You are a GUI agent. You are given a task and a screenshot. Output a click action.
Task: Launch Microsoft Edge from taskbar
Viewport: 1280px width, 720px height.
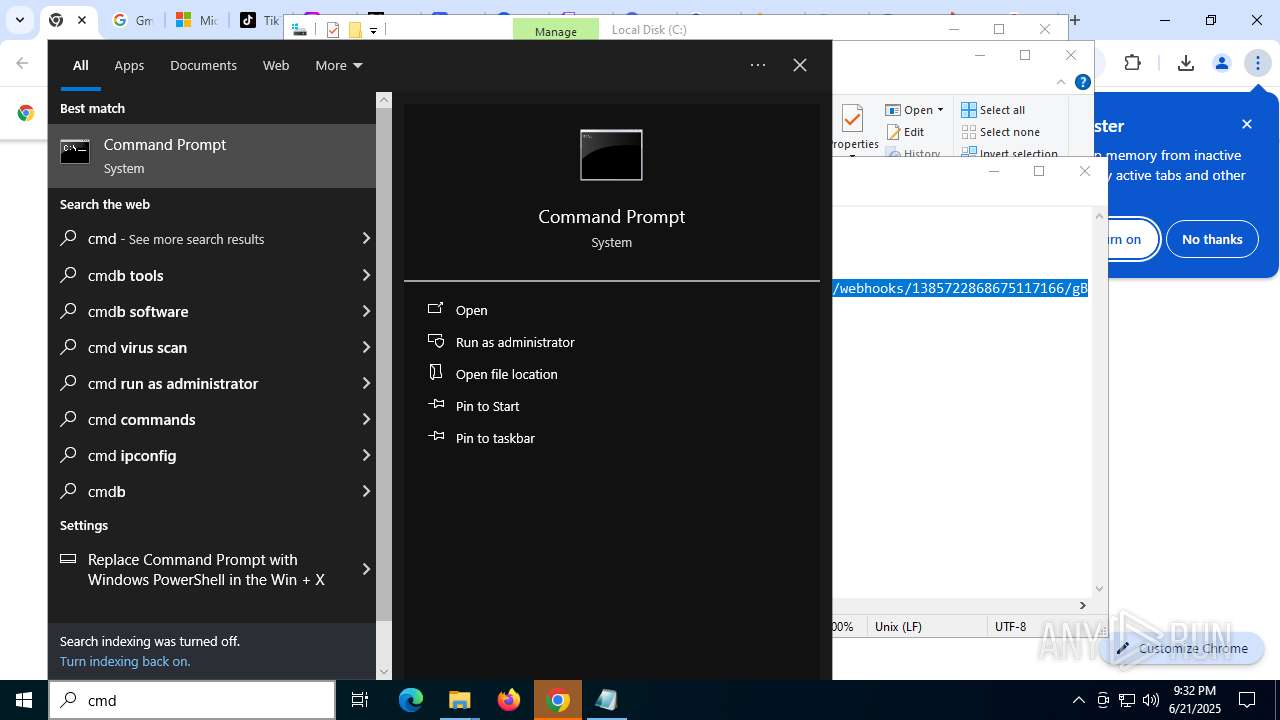[411, 700]
